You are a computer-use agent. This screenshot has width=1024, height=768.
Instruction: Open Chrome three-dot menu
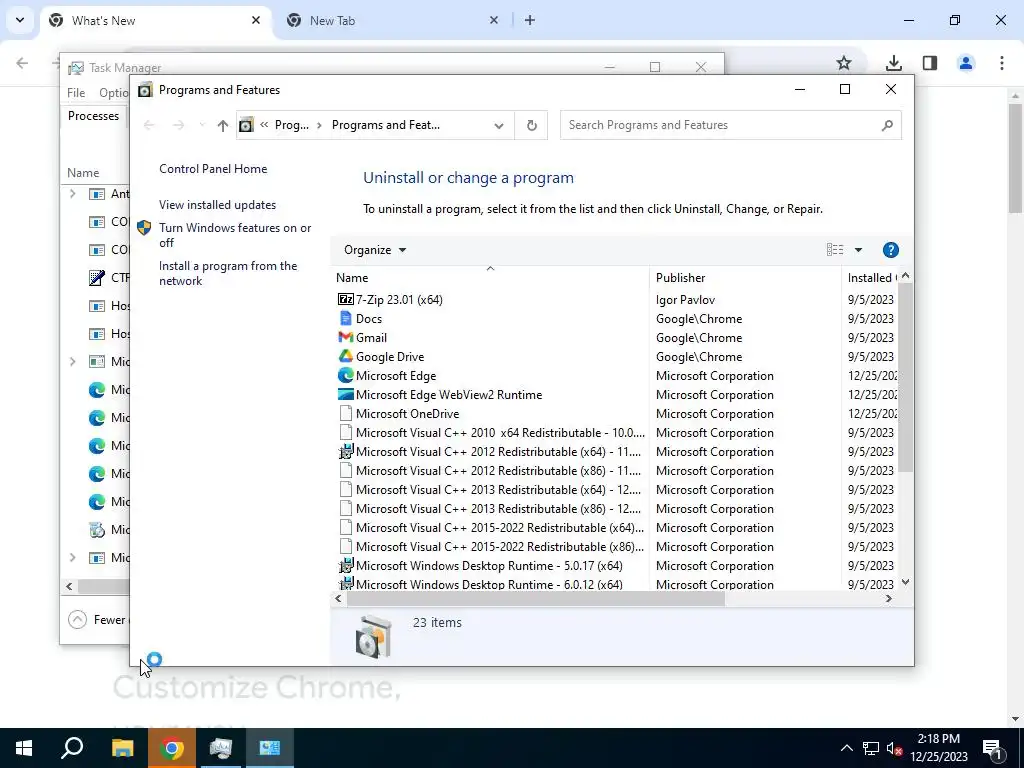(1001, 63)
